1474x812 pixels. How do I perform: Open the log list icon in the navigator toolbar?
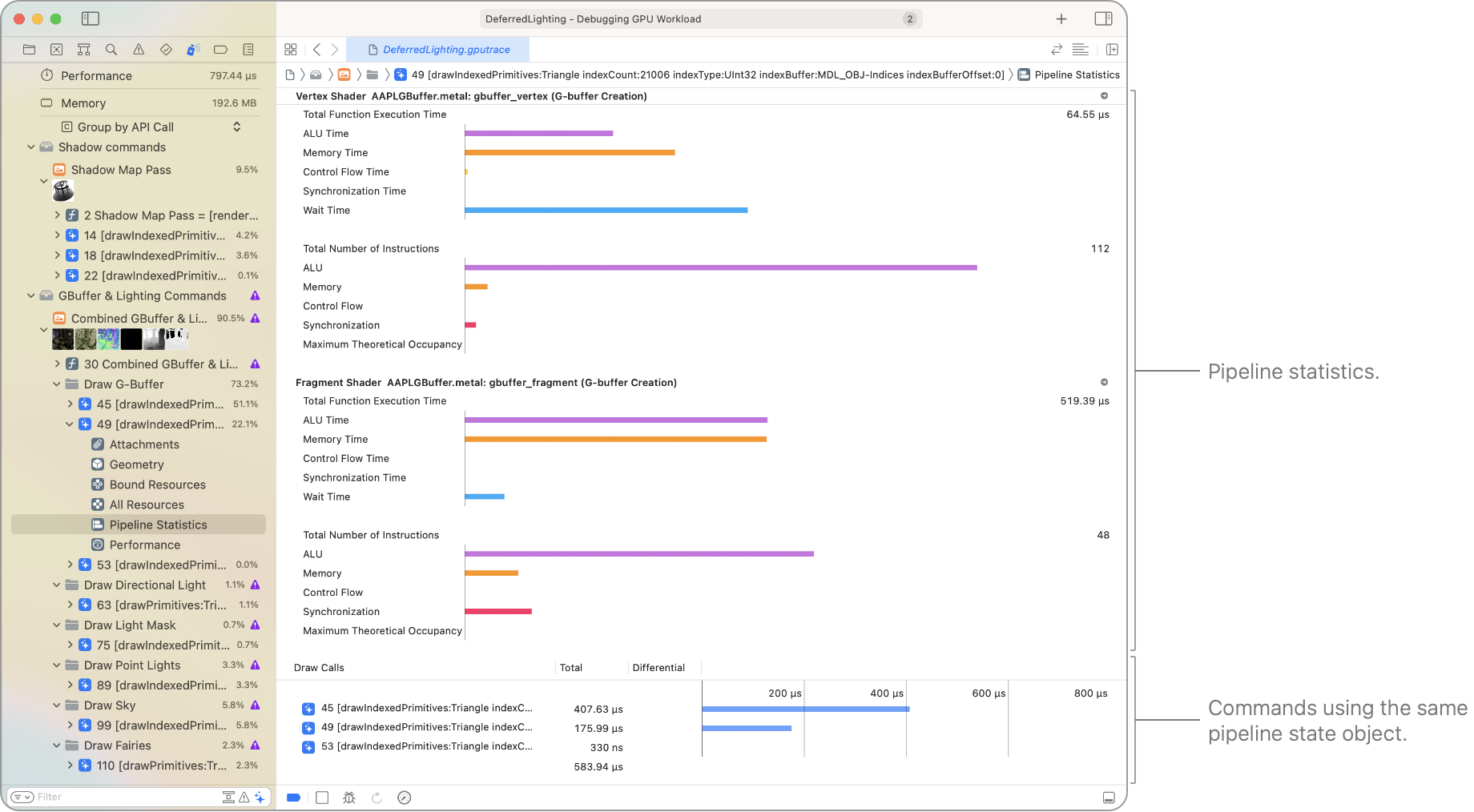(x=248, y=49)
